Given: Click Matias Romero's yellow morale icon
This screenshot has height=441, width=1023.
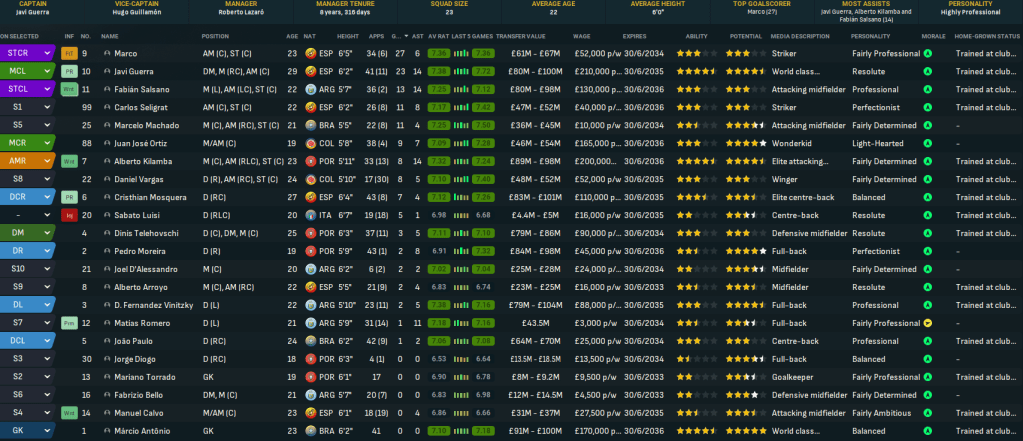Looking at the screenshot, I should coord(927,322).
